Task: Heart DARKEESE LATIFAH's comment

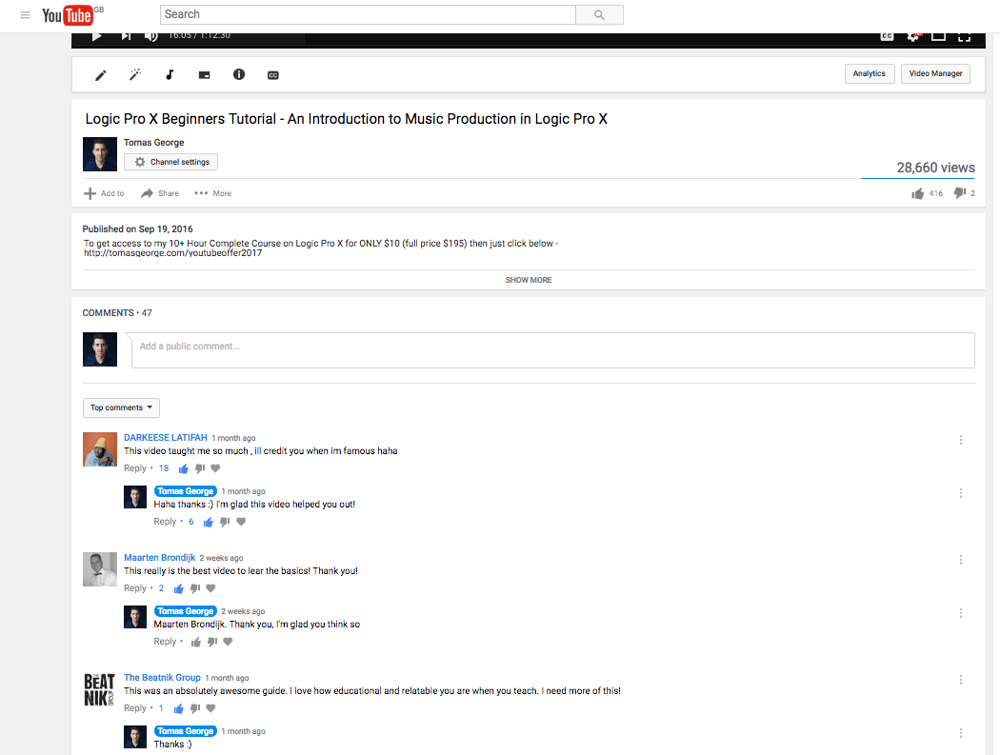Action: (216, 468)
